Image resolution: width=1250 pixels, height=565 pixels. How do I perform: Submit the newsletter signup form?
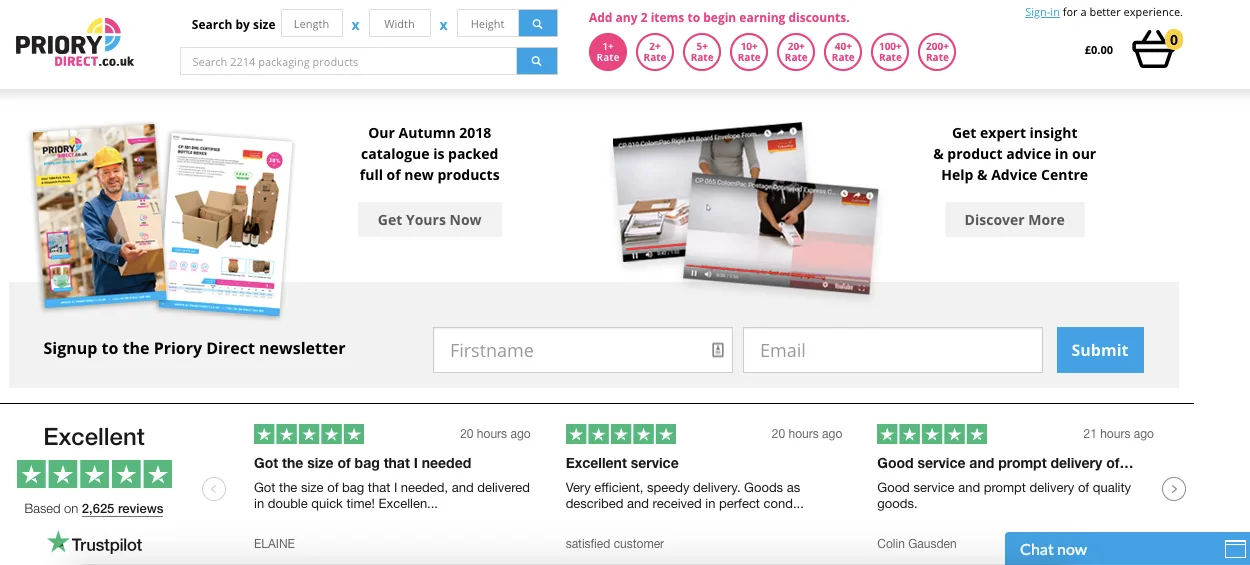tap(1100, 350)
